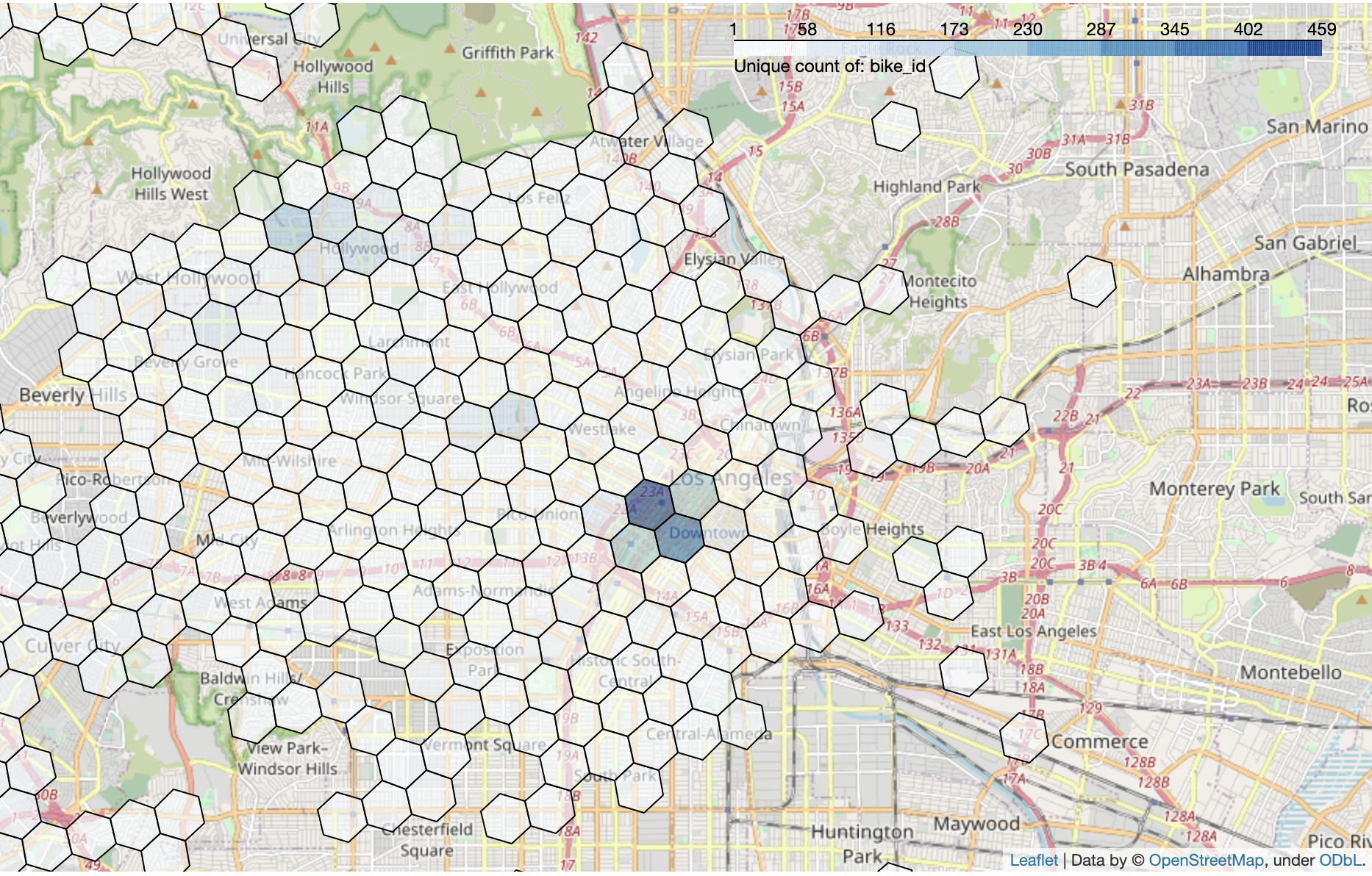The height and width of the screenshot is (876, 1372).
Task: Click the Culver City map label
Action: coord(72,646)
